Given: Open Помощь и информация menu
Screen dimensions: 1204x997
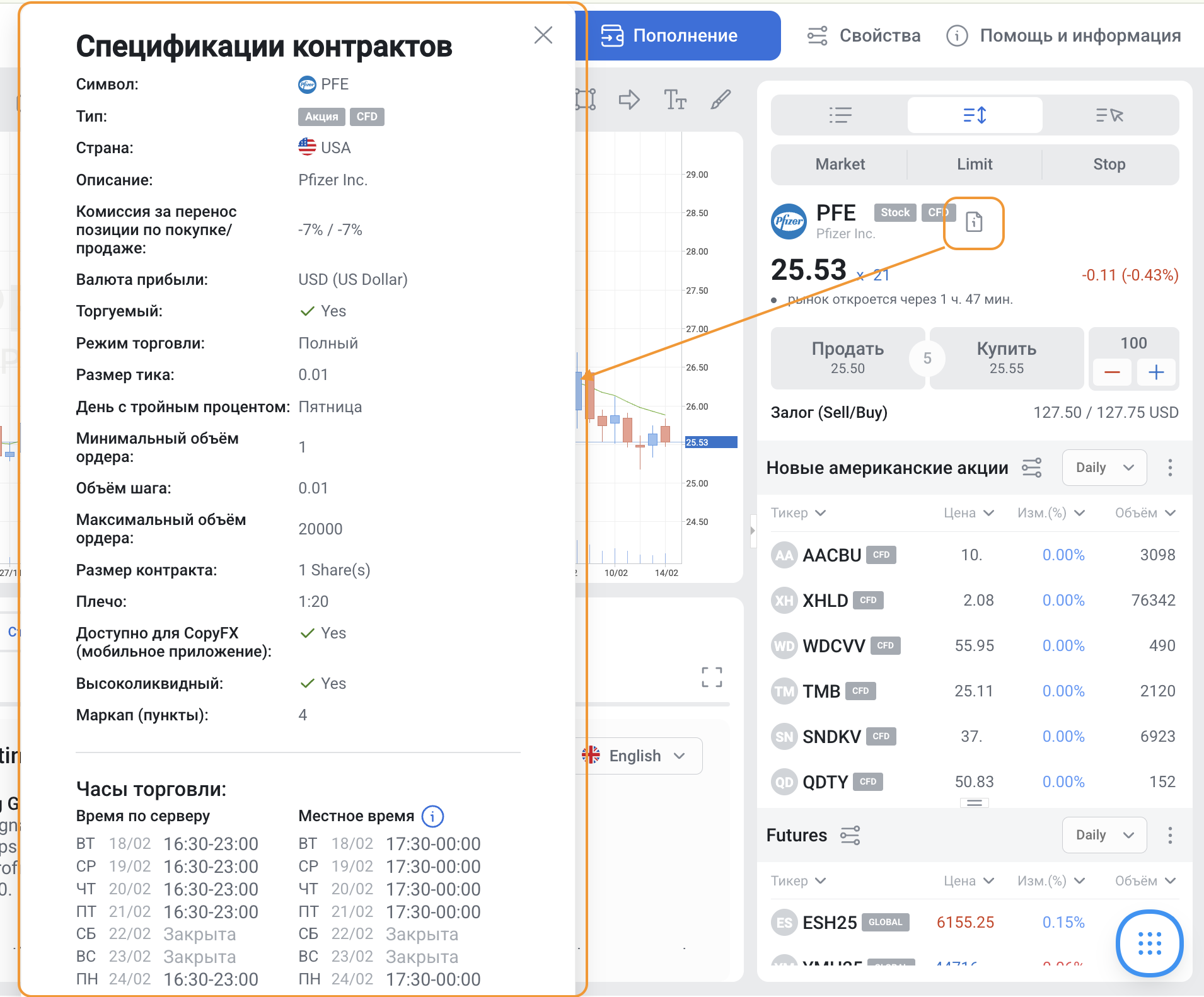Looking at the screenshot, I should pyautogui.click(x=1063, y=35).
